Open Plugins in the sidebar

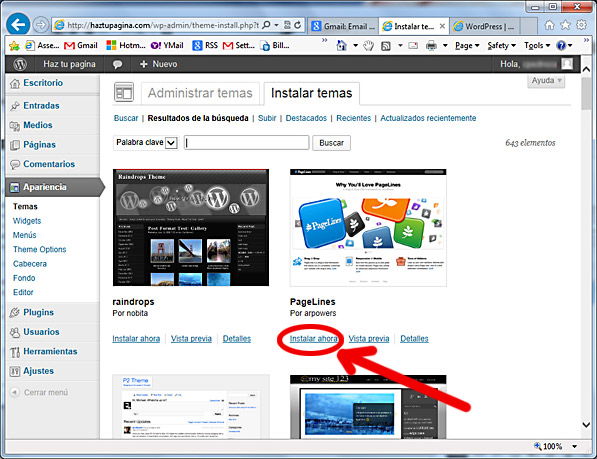click(x=38, y=312)
